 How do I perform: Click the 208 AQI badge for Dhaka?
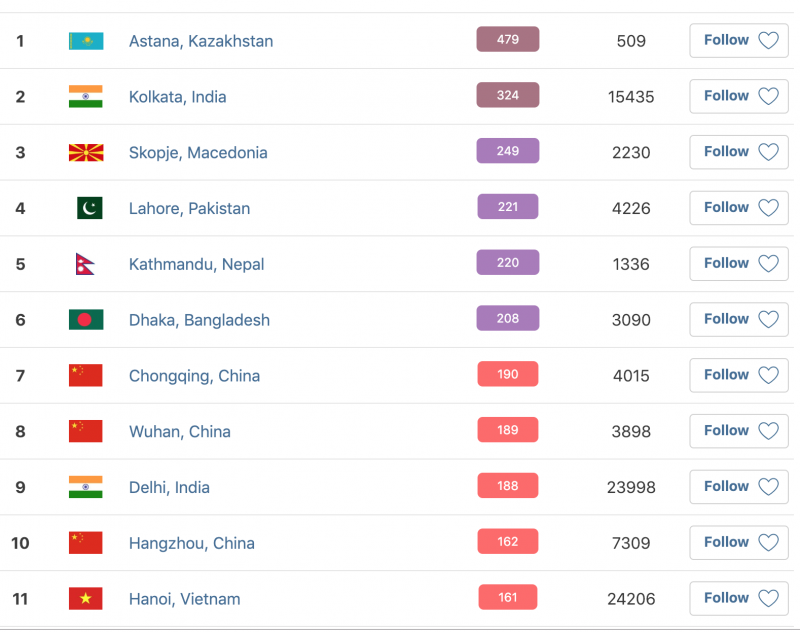[507, 319]
